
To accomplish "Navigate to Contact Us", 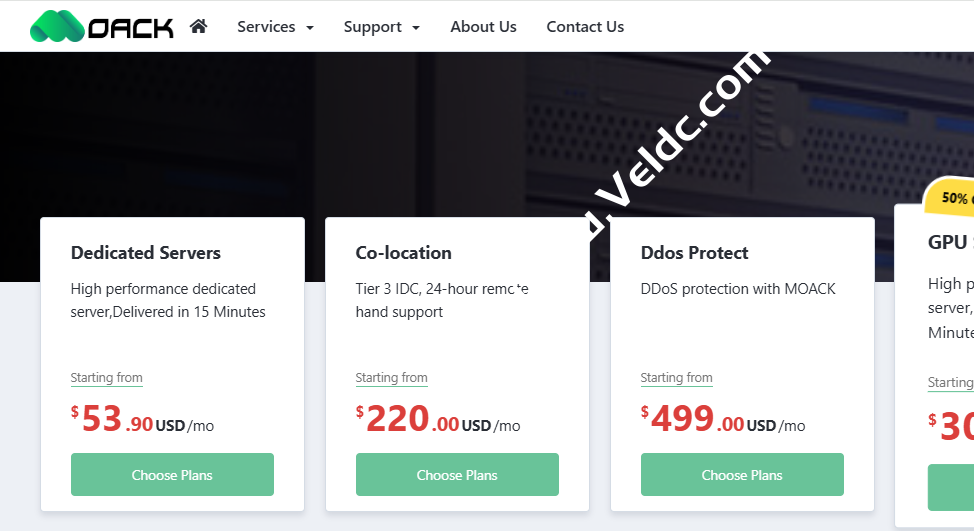I will (585, 27).
